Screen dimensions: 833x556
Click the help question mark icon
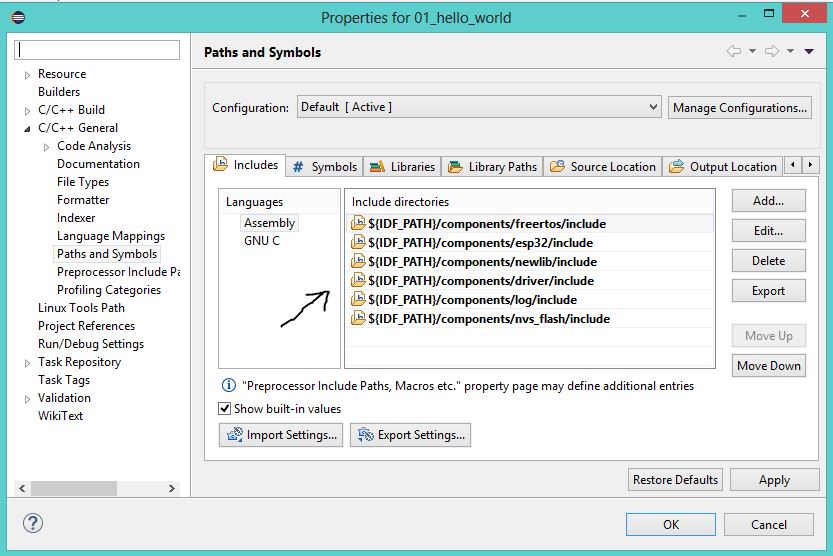point(33,523)
